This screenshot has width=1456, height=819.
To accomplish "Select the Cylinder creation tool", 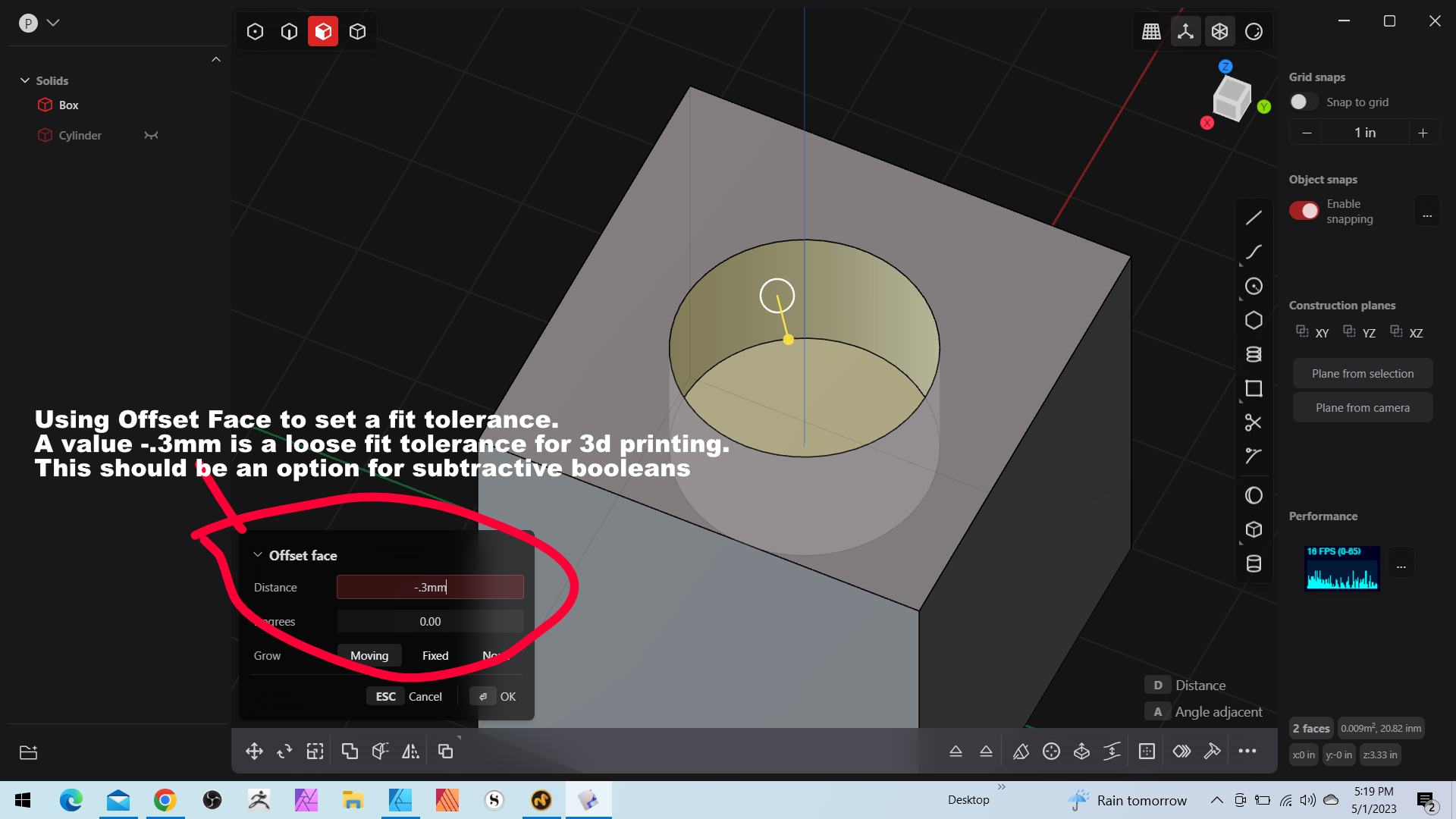I will click(1254, 563).
